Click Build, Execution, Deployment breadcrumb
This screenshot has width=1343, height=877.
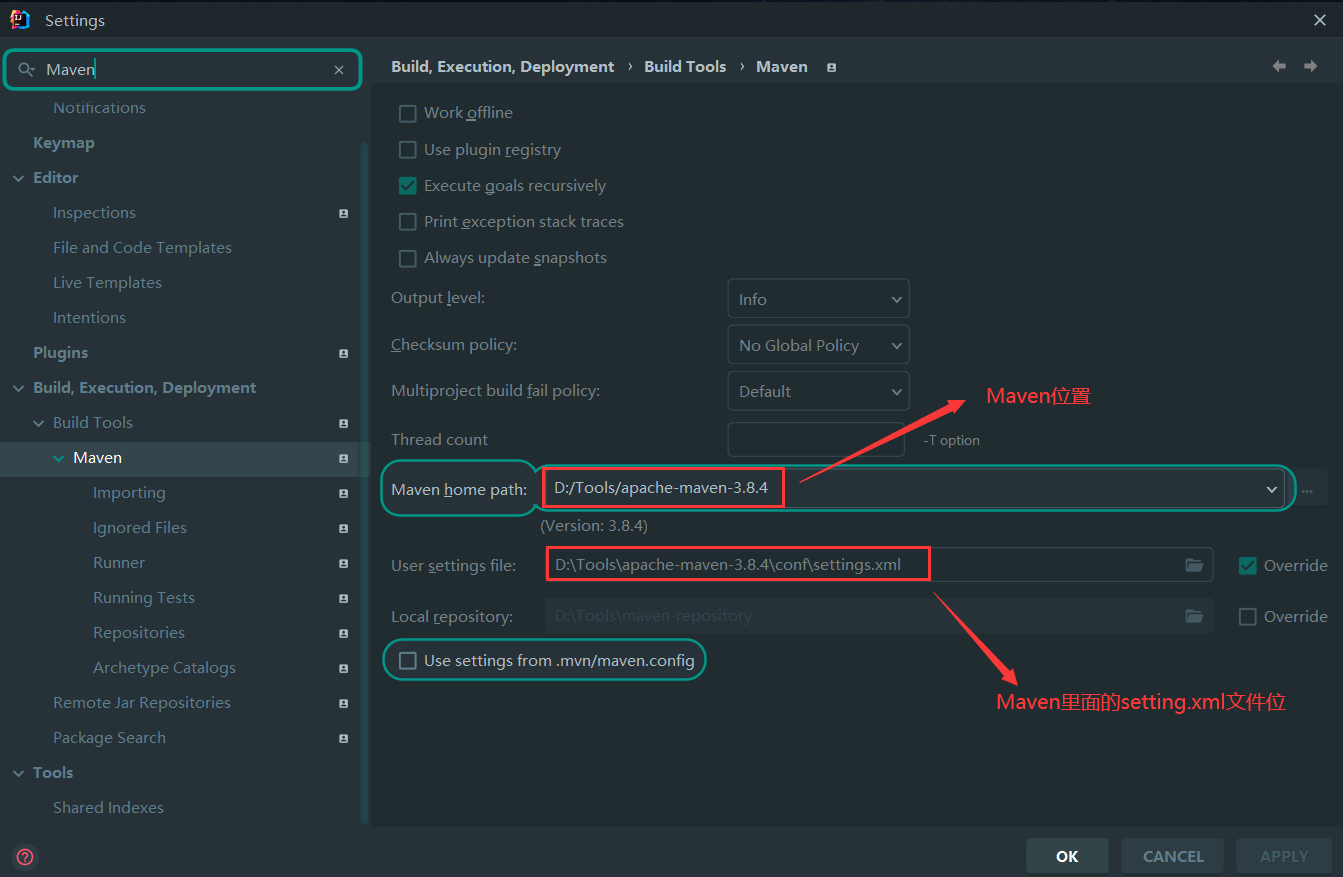click(x=502, y=67)
